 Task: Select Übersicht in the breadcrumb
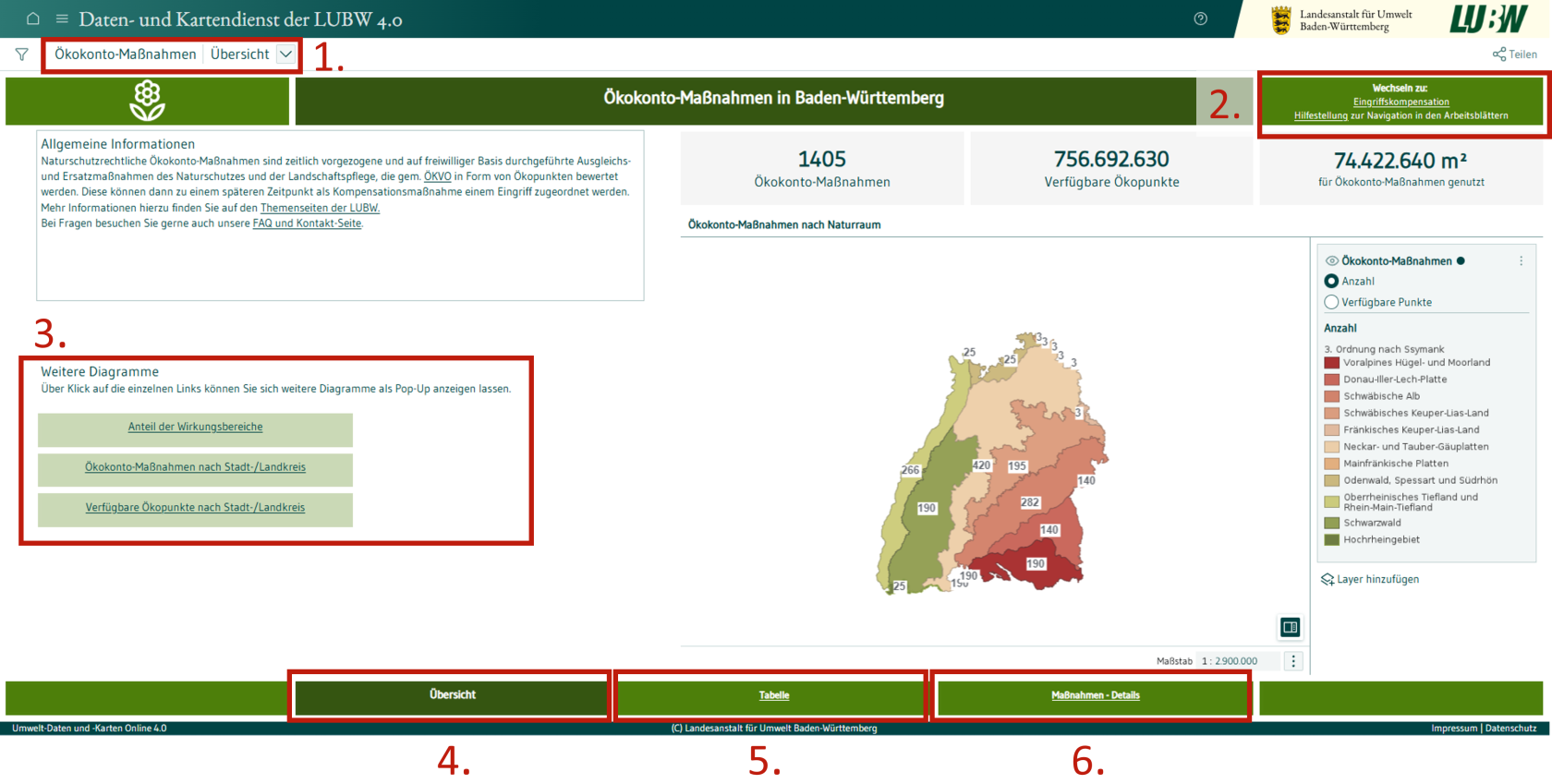coord(240,54)
